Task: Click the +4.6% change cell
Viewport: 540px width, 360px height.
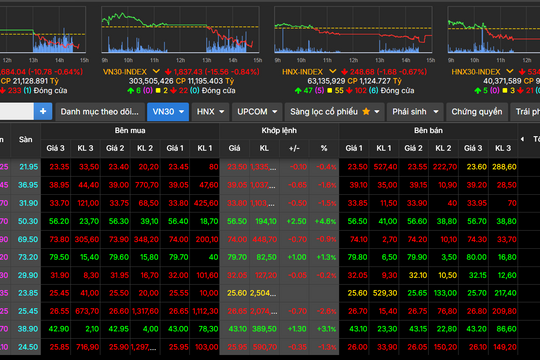Action: [x=325, y=221]
